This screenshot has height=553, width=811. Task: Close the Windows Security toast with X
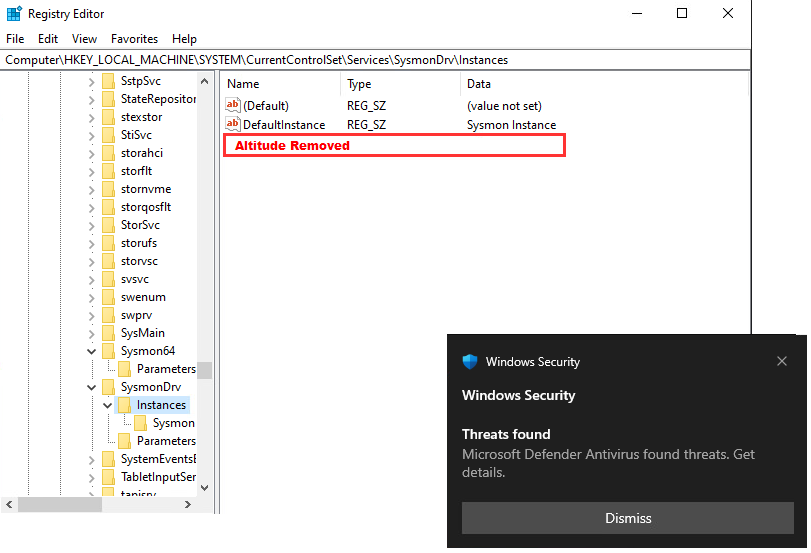[782, 361]
